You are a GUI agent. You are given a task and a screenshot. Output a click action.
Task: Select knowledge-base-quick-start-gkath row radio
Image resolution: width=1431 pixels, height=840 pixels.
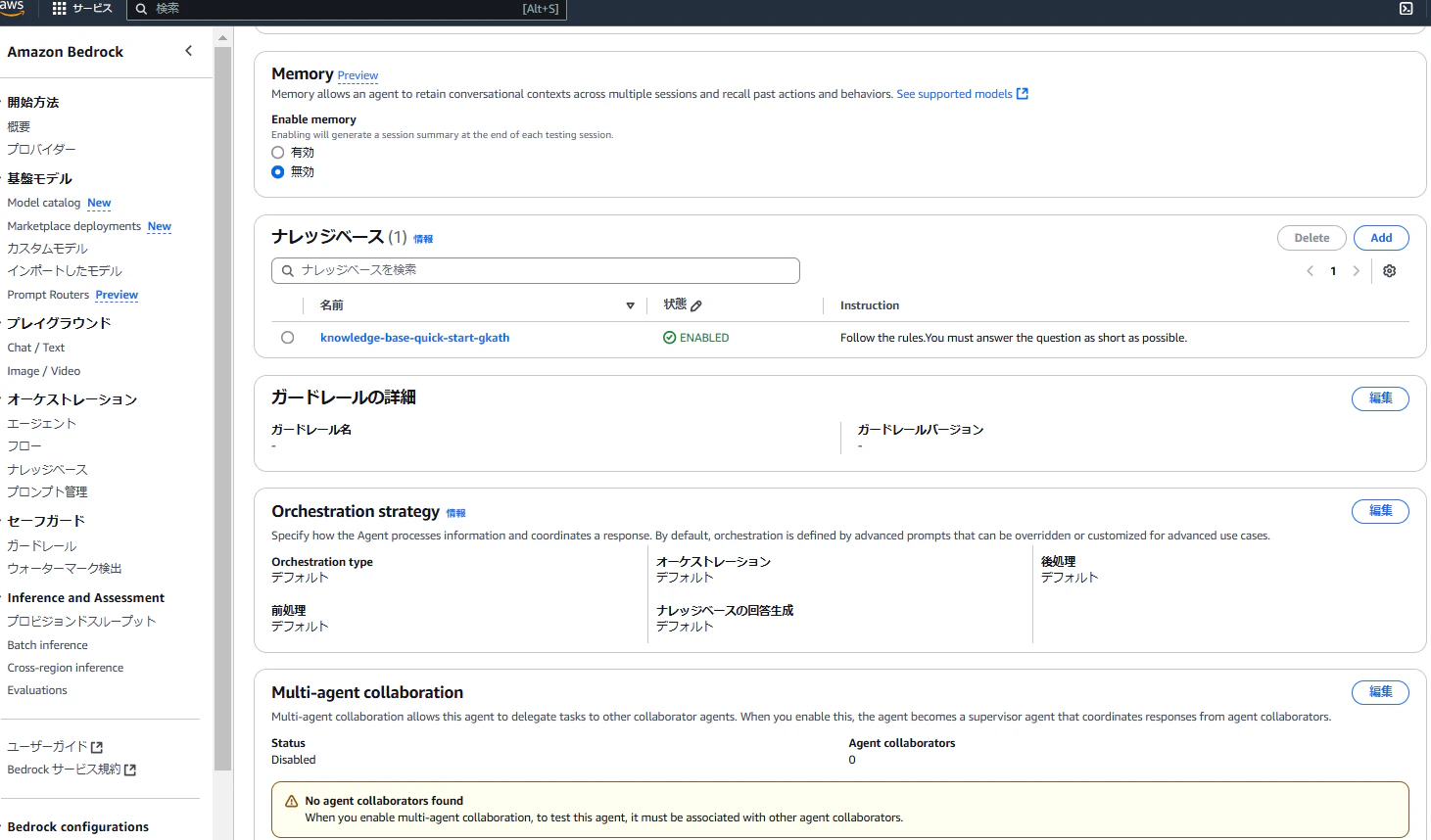[287, 338]
